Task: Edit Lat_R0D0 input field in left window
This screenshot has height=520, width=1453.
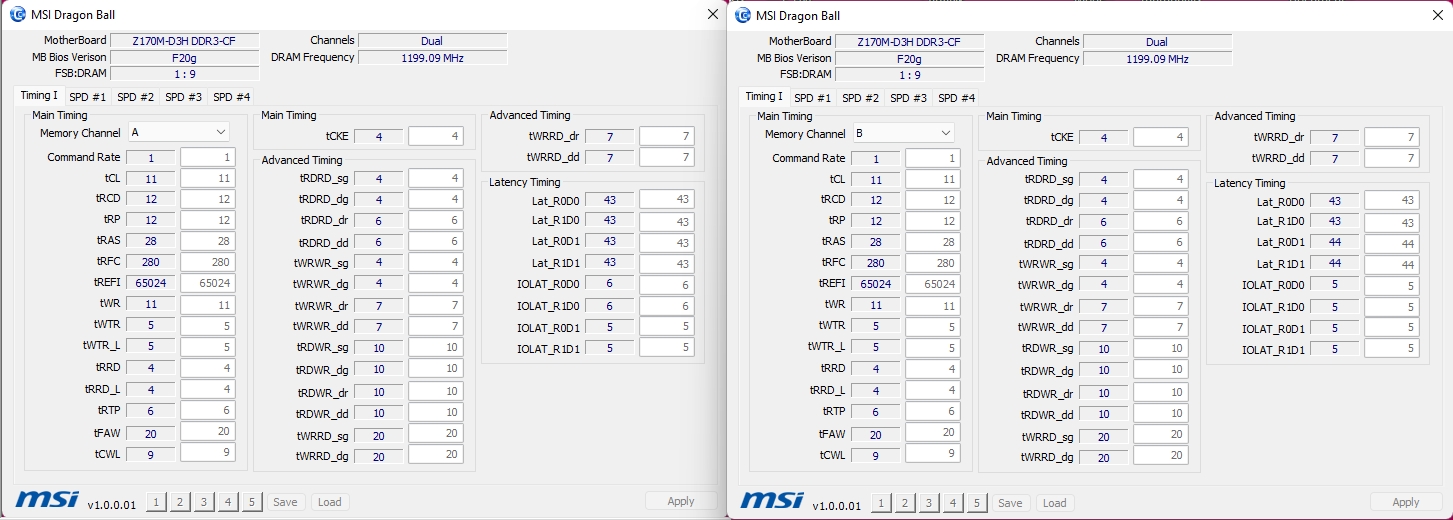Action: tap(667, 200)
